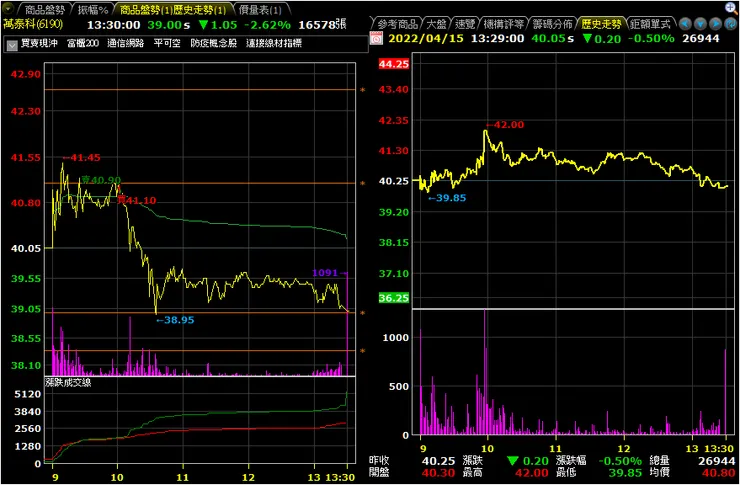Viewport: 740px width, 485px height.
Task: Open the 機構評等 tab
Action: 504,24
